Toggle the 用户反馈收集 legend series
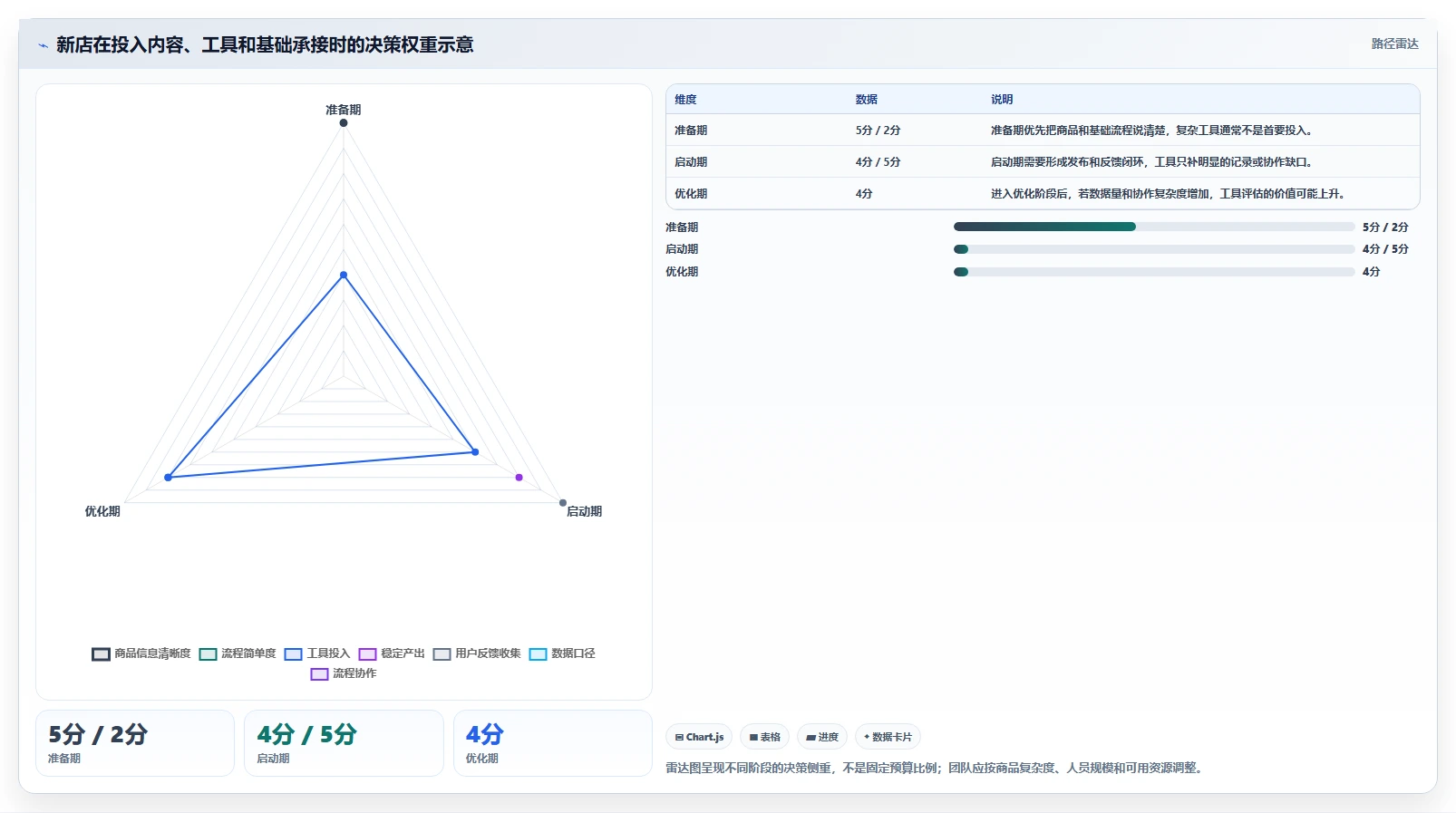This screenshot has width=1456, height=813. pyautogui.click(x=477, y=653)
